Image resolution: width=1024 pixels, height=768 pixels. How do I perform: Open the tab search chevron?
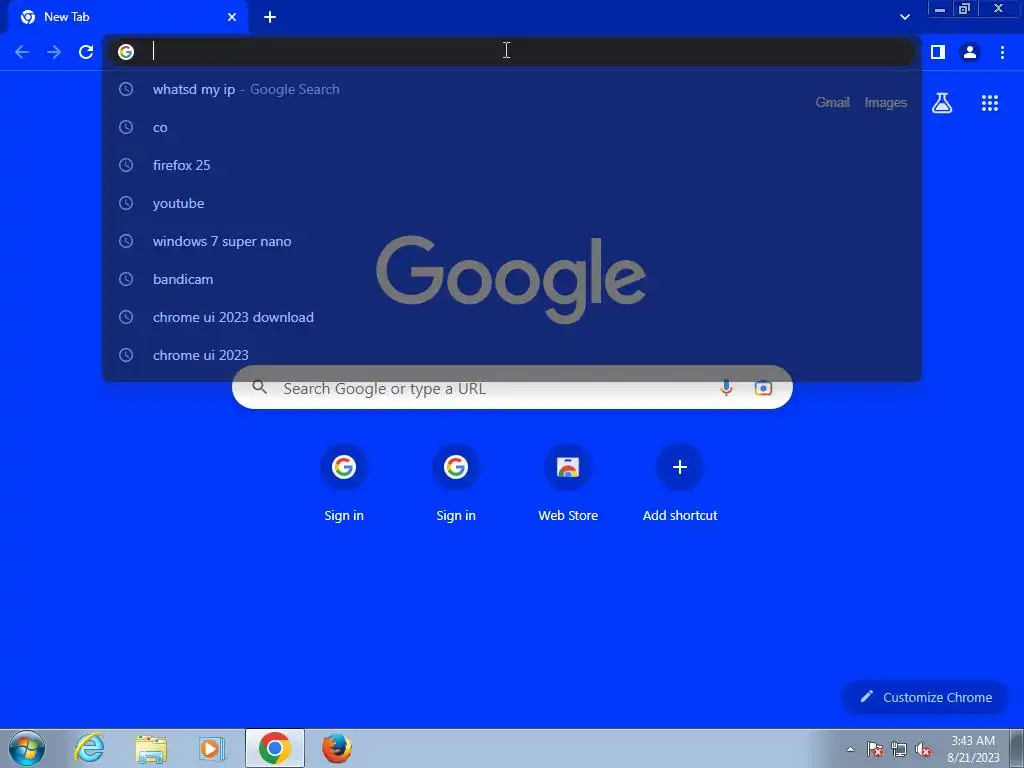click(904, 17)
